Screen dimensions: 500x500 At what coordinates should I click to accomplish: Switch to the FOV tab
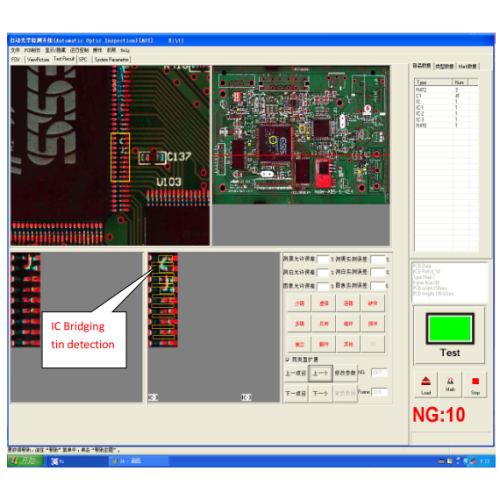16,59
